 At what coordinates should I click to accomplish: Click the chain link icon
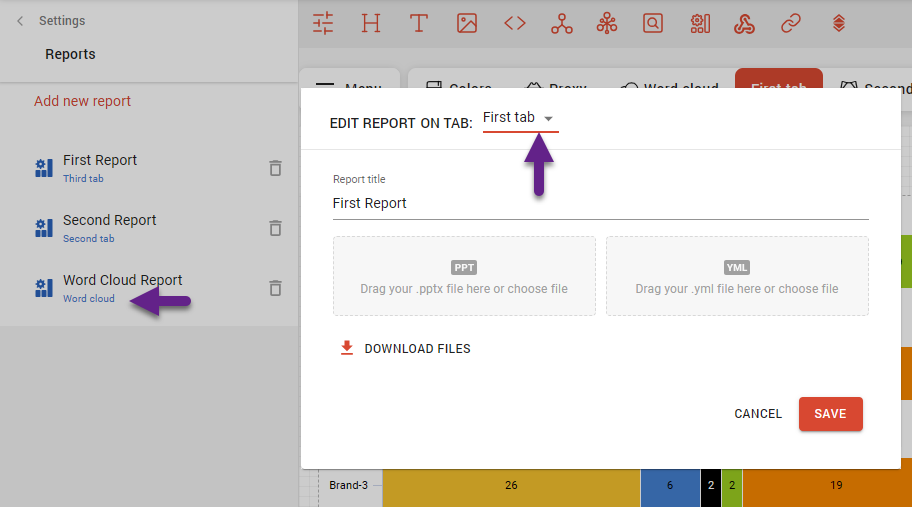(x=791, y=23)
